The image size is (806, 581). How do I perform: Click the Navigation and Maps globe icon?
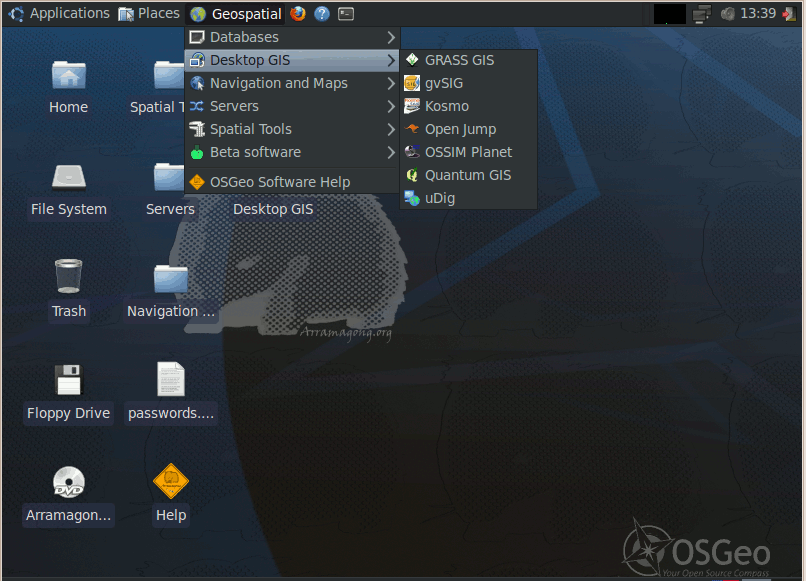(x=197, y=83)
